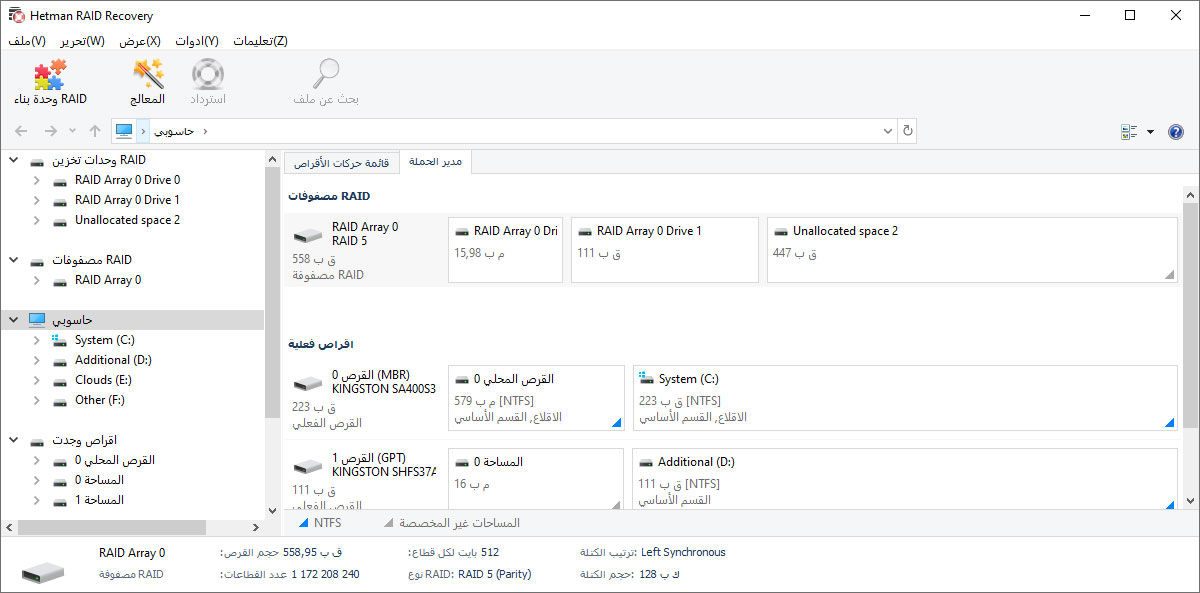Select disk 0 (MBR) KINGSTON SA400S3 card

(x=364, y=400)
